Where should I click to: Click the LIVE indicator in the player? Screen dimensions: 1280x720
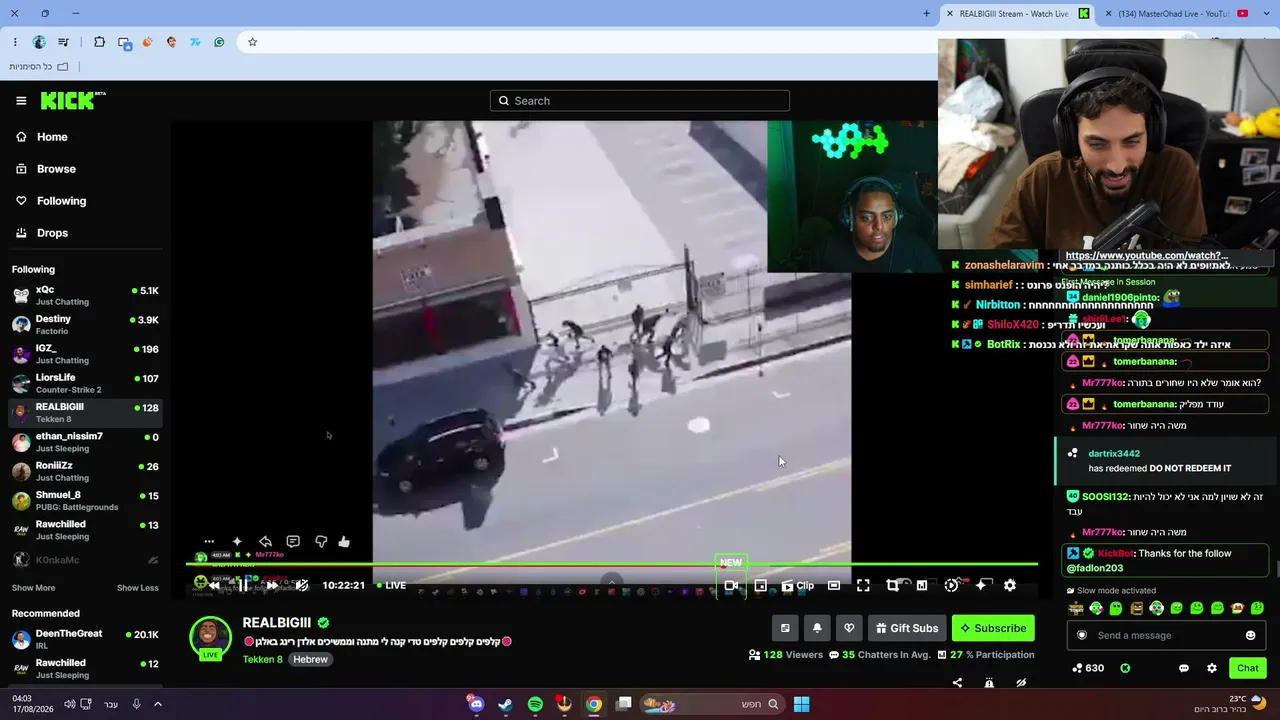click(391, 585)
